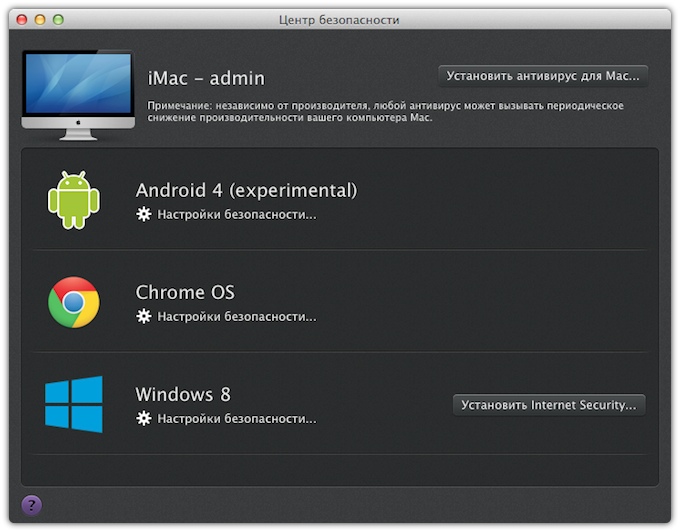Click the iMac – admin heading
Viewport: 680px width, 532px height.
(206, 78)
